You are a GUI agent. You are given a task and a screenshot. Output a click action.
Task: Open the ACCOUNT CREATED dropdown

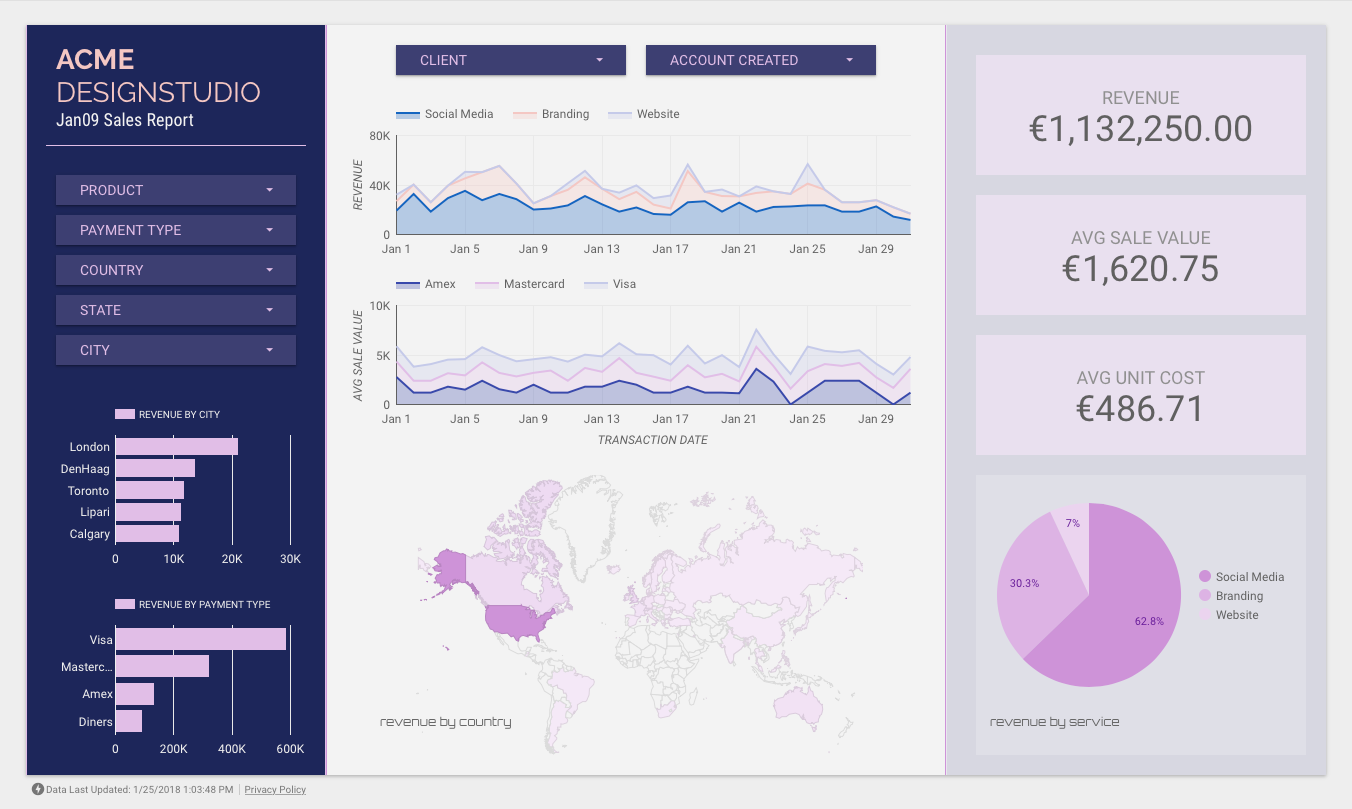(761, 60)
